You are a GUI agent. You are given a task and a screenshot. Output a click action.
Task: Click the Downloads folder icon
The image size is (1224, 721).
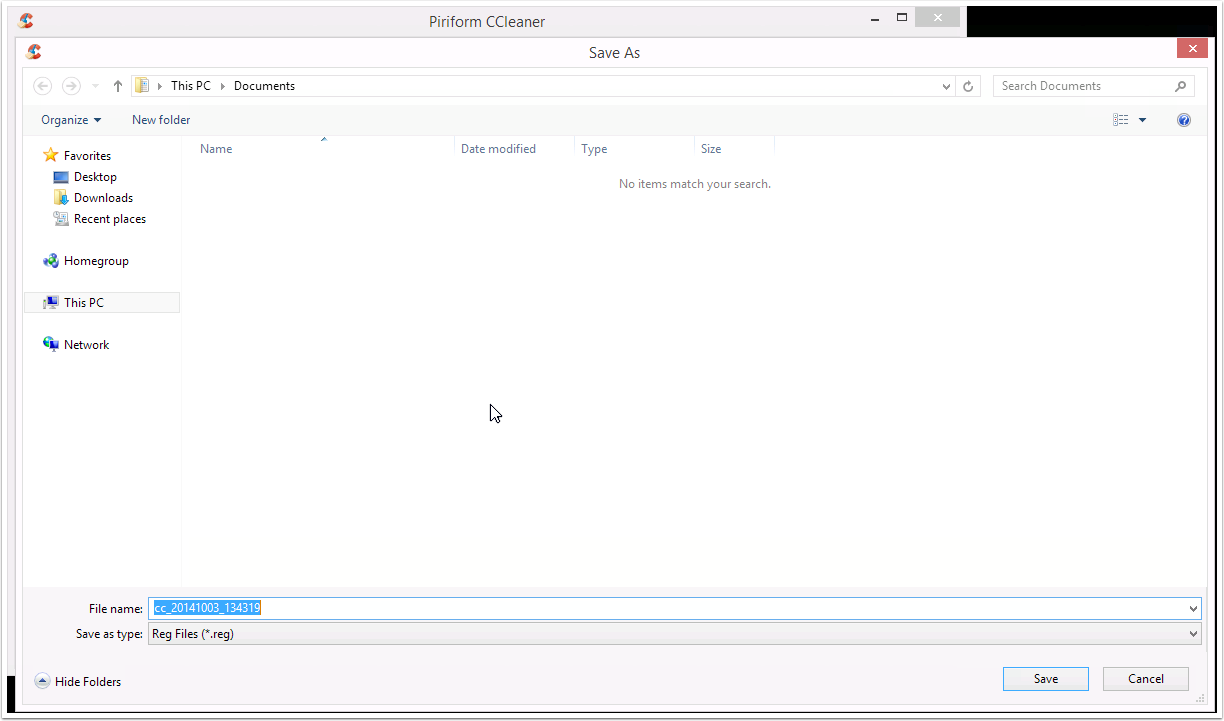61,198
